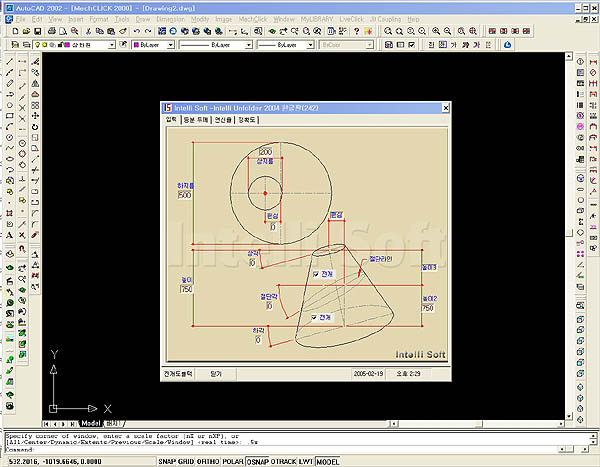Click the Make object's layer current icon
The height and width of the screenshot is (467, 600).
tap(15, 45)
